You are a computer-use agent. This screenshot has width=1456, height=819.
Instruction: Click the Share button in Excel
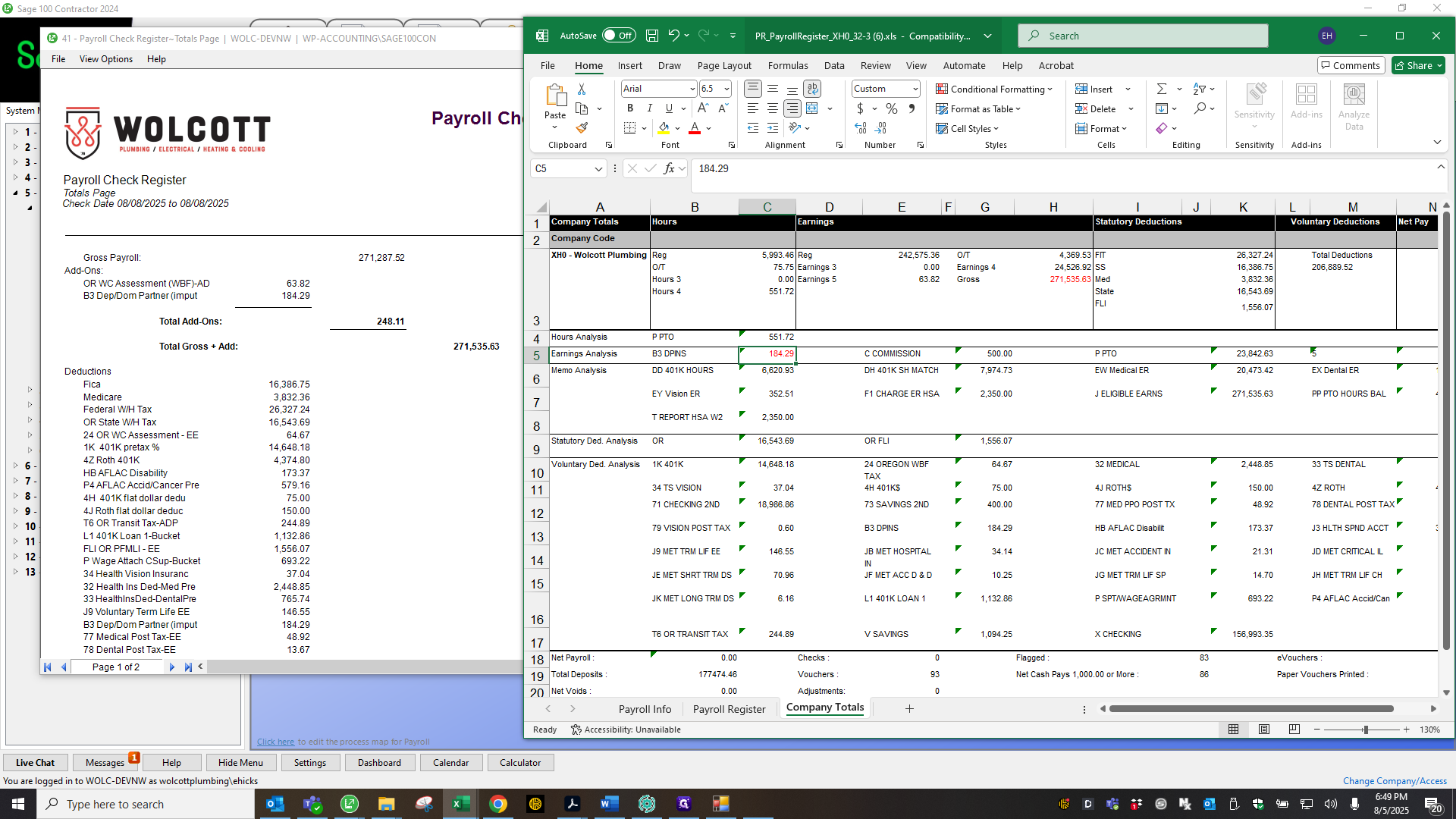pyautogui.click(x=1418, y=65)
